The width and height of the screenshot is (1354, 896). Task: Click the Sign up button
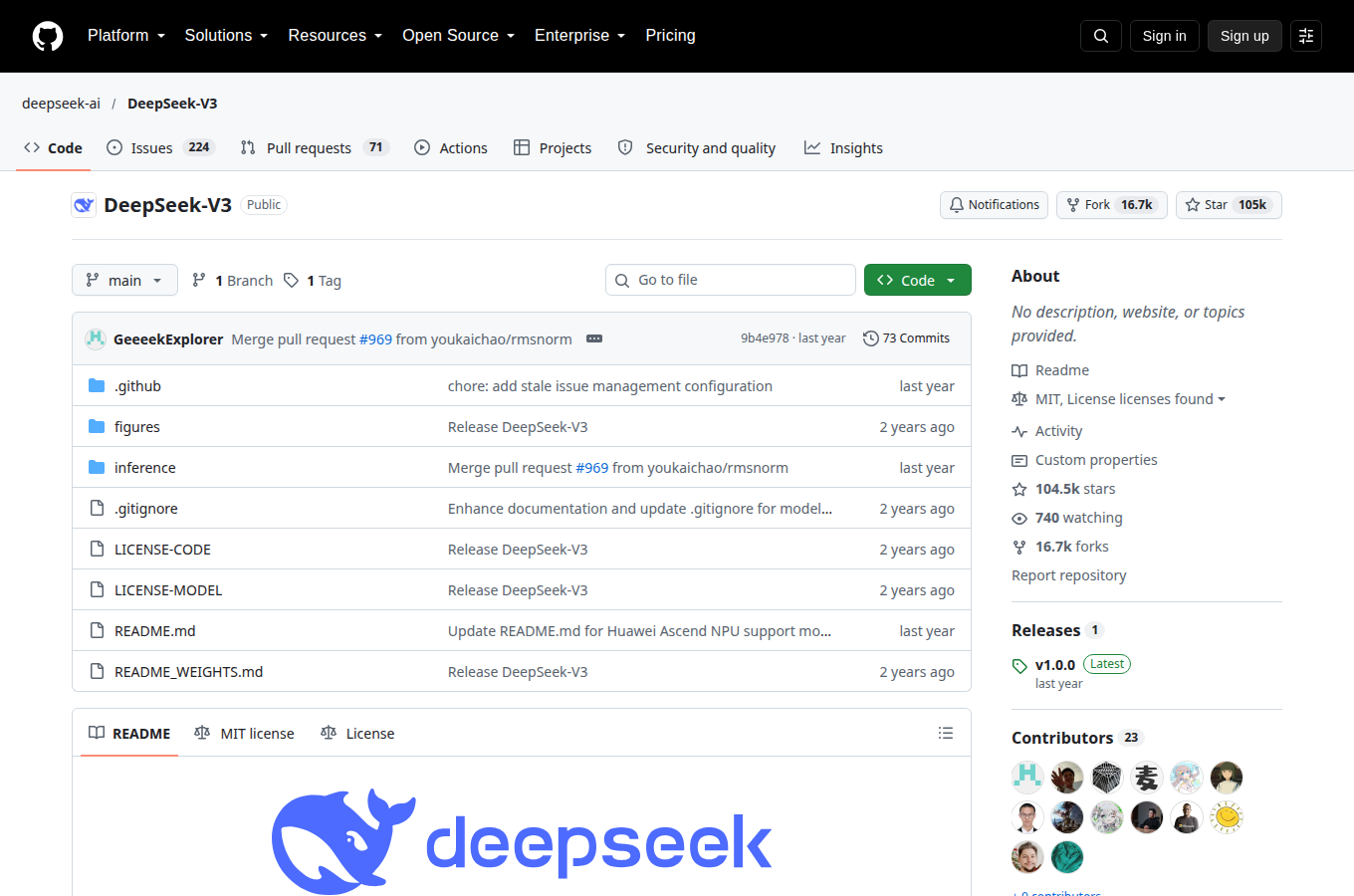point(1244,36)
